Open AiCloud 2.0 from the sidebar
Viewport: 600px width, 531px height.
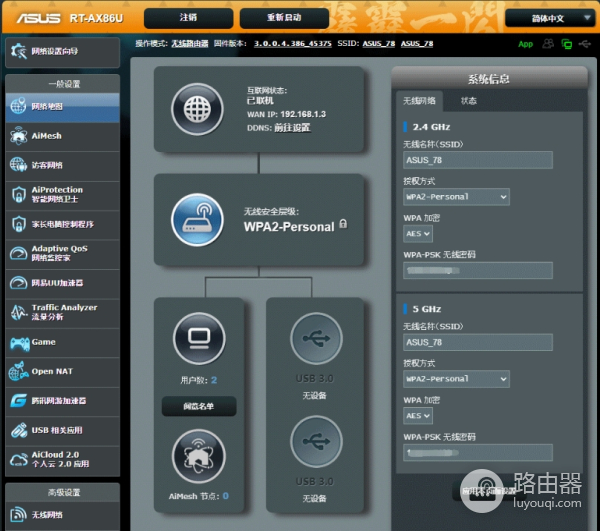(x=62, y=459)
